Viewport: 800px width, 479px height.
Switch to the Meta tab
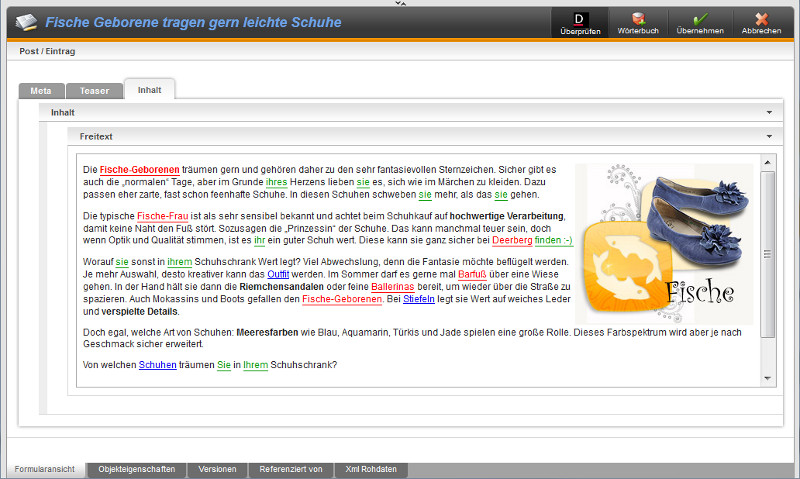coord(41,90)
